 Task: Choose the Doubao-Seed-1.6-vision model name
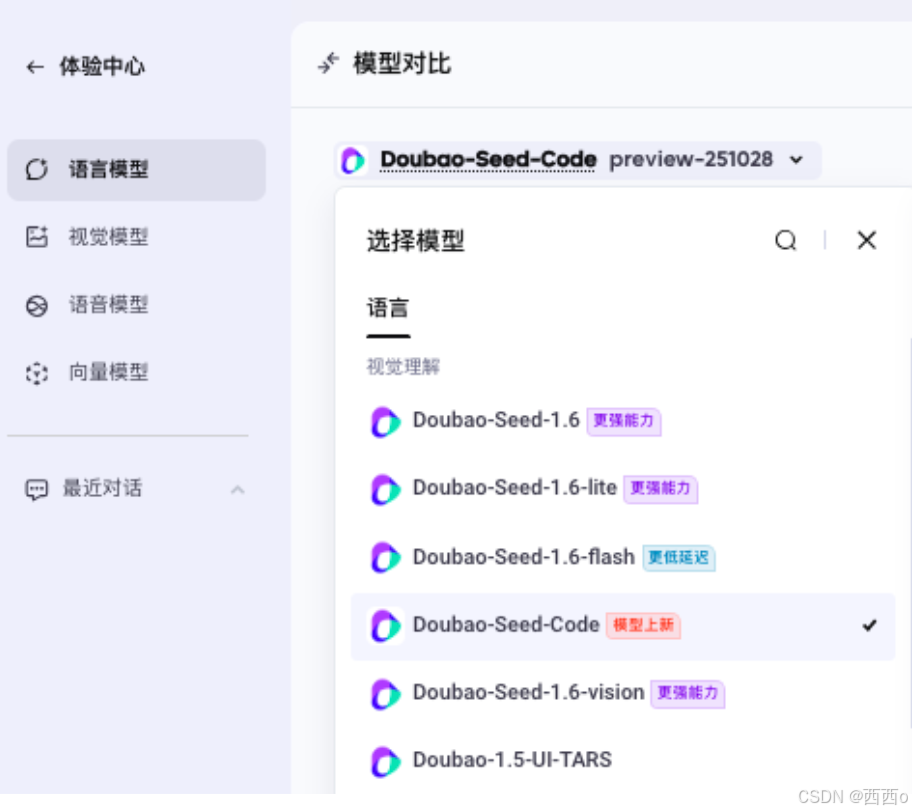[x=528, y=692]
